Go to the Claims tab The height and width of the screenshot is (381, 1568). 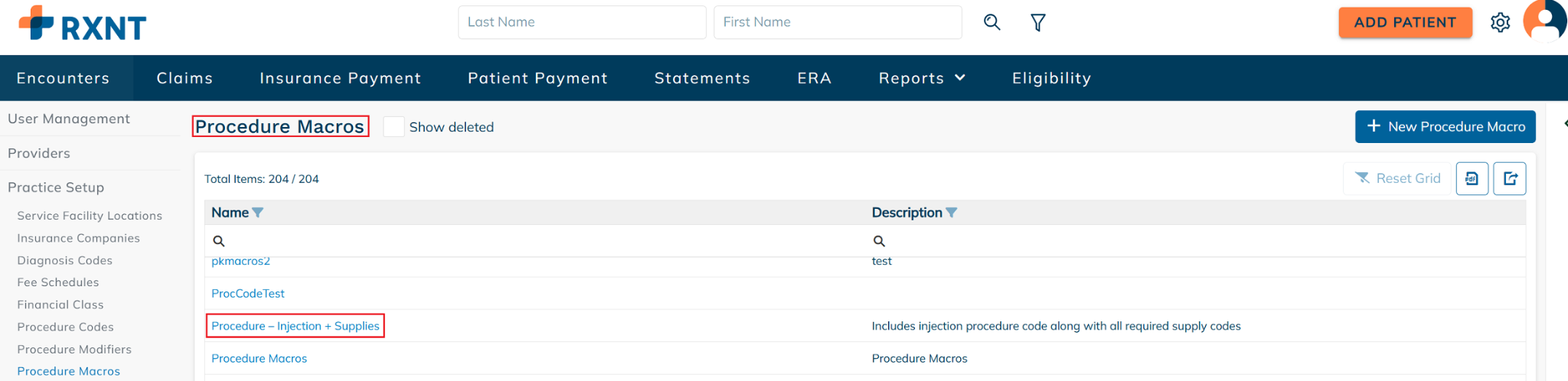click(185, 78)
